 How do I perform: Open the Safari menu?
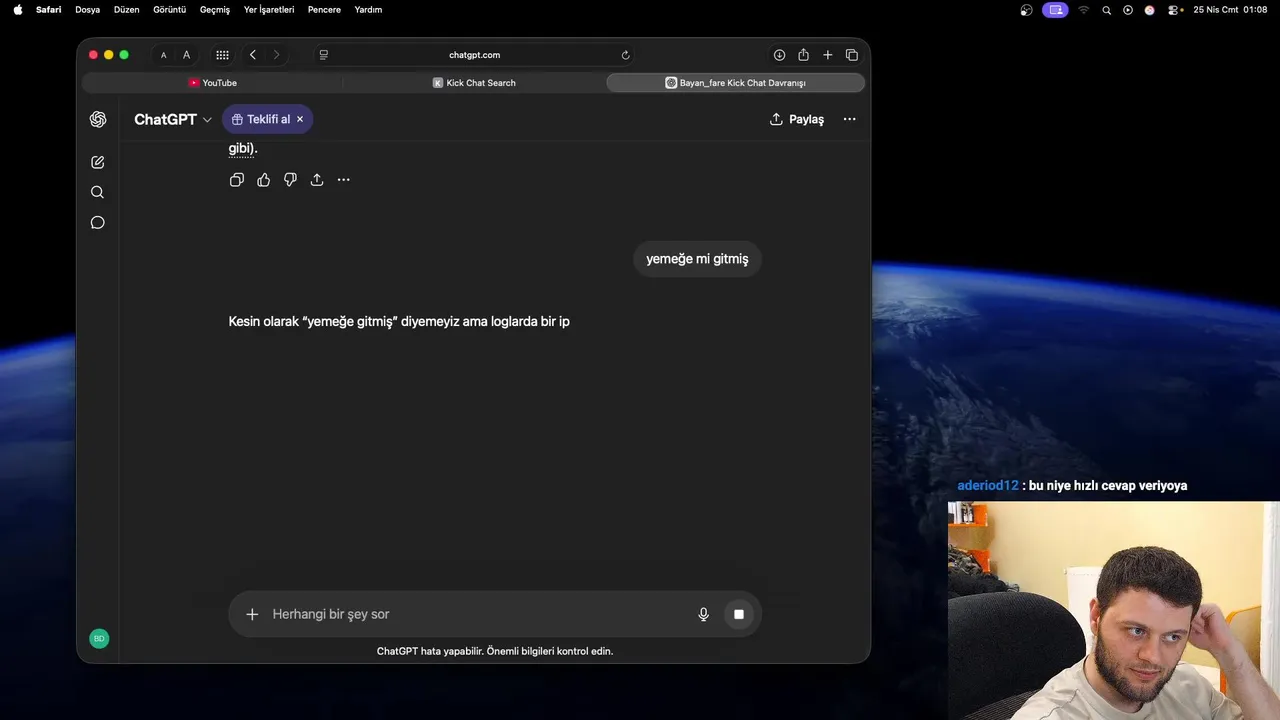[48, 10]
